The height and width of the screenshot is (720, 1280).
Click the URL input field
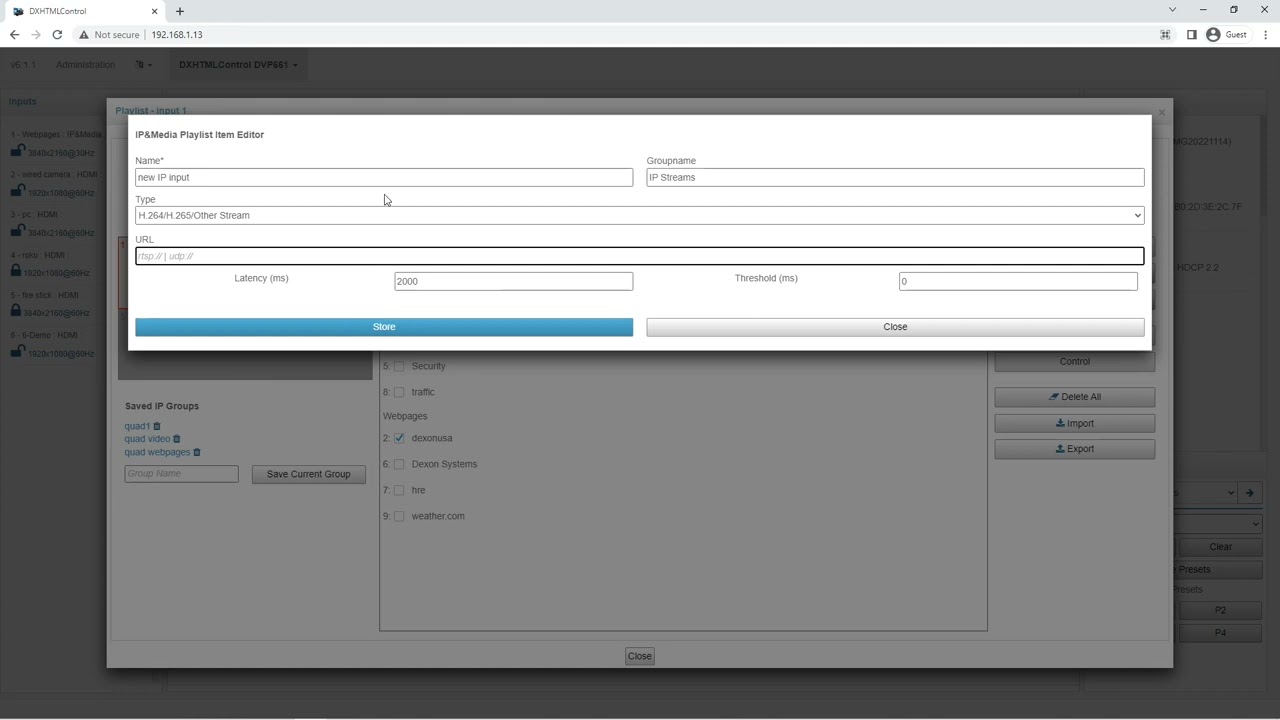coord(639,256)
